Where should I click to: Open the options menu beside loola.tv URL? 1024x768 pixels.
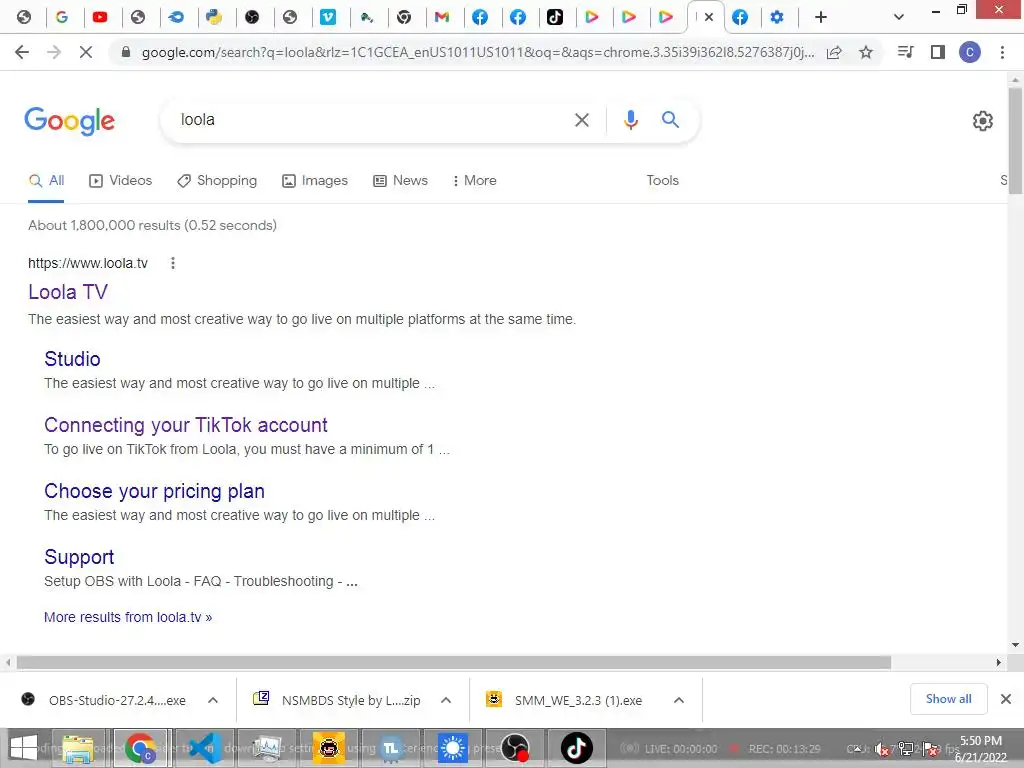pyautogui.click(x=172, y=263)
